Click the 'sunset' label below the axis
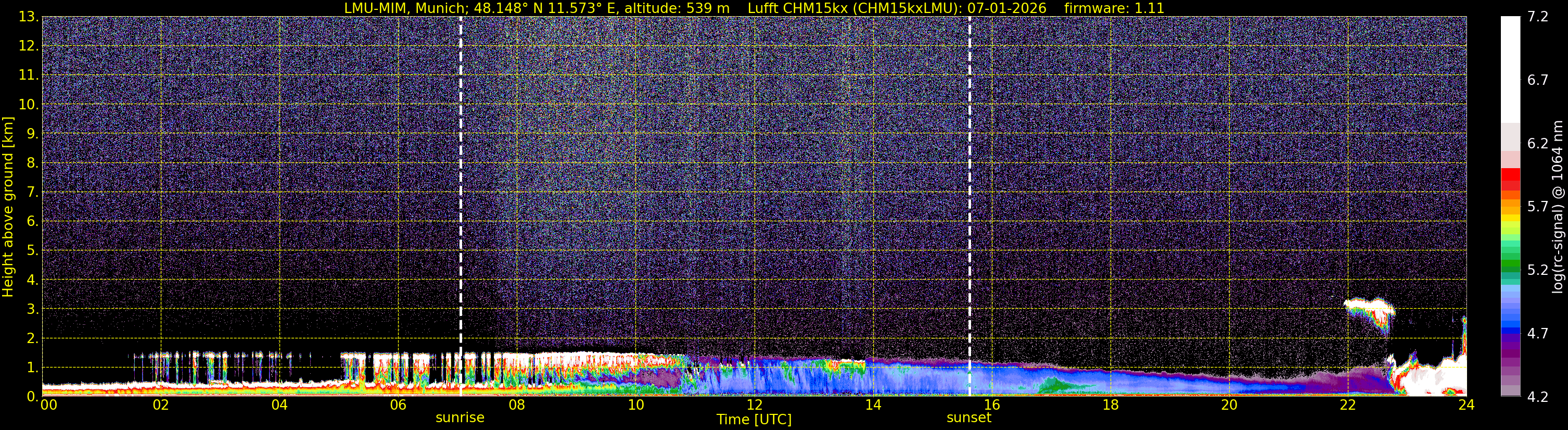 pos(969,417)
